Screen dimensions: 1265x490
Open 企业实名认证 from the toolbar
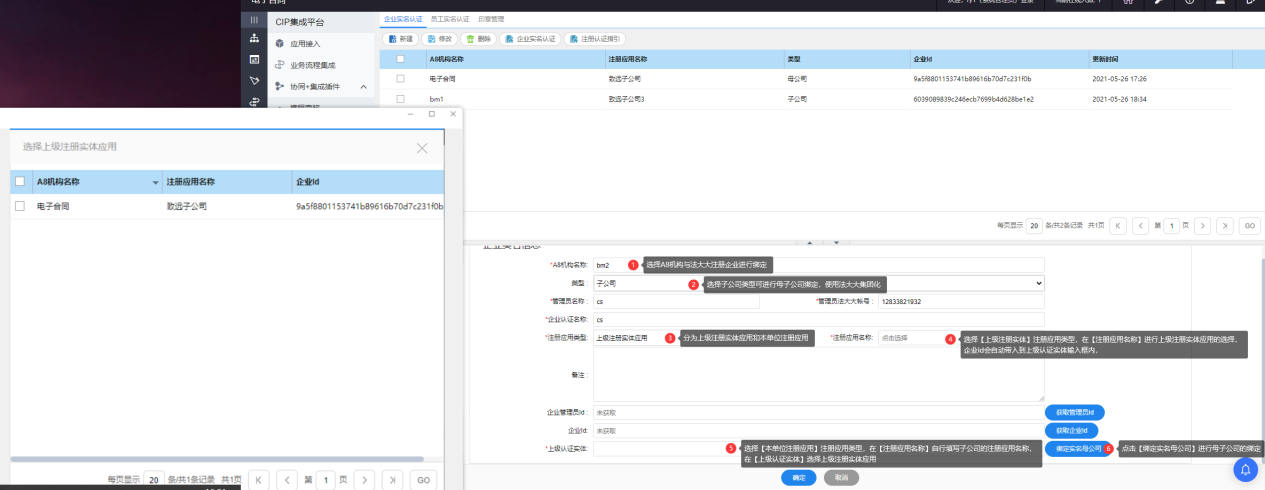(529, 39)
